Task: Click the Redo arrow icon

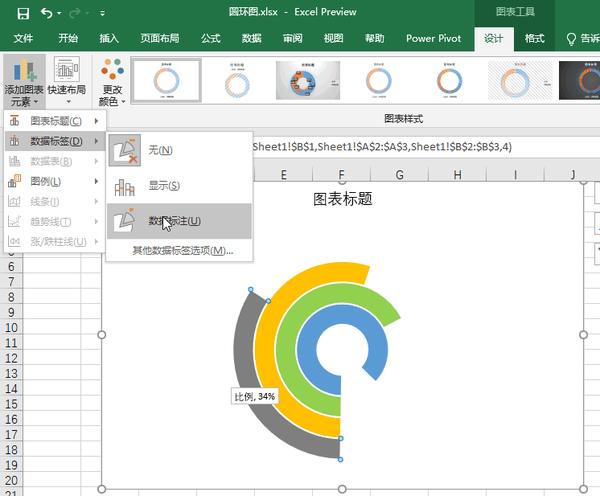Action: 75,13
